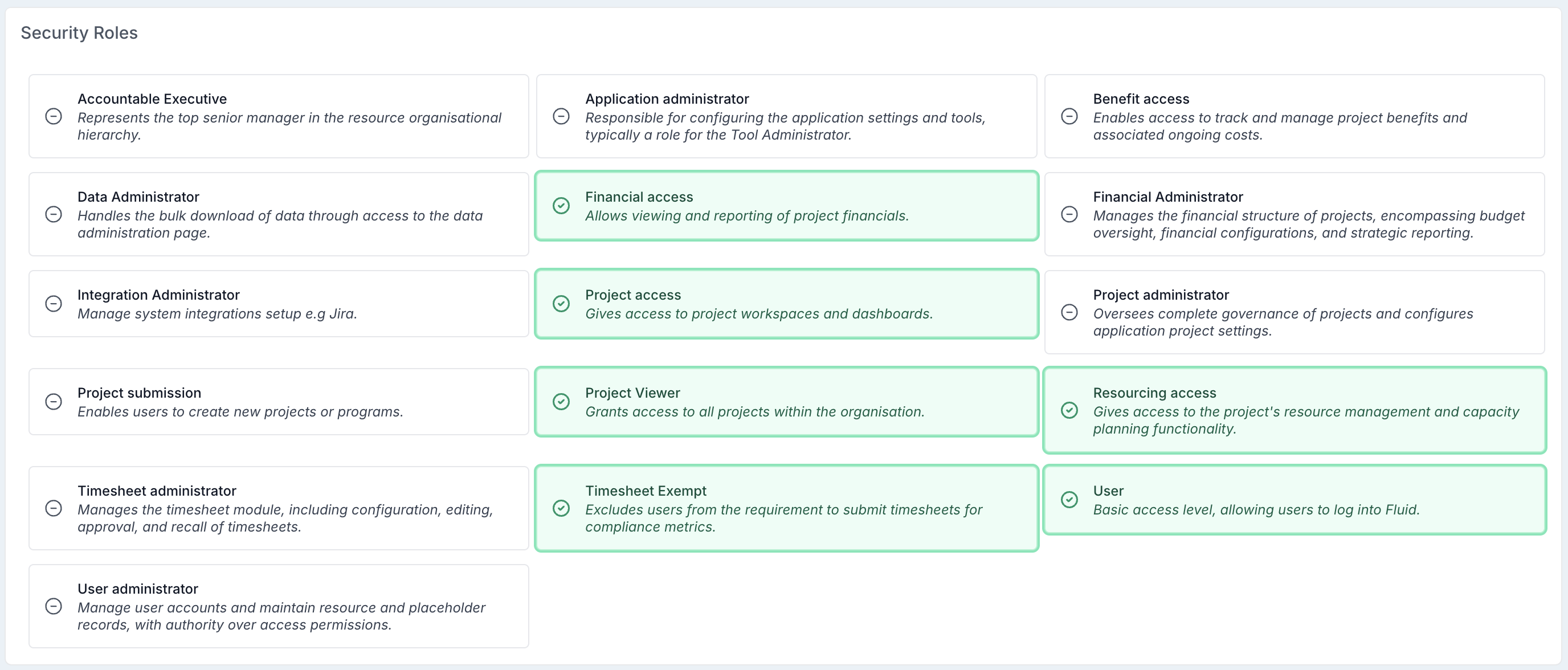This screenshot has height=670, width=1568.
Task: Toggle the Accountable Executive role icon
Action: click(54, 116)
